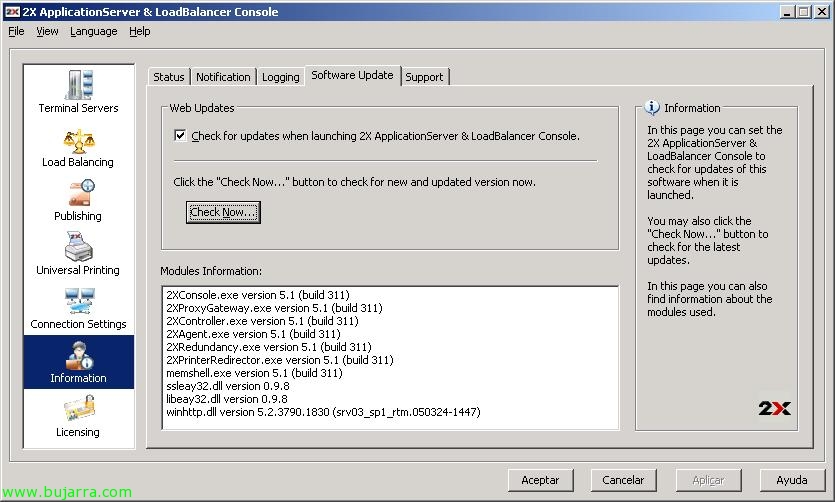Minimize the console window
Image resolution: width=835 pixels, height=502 pixels.
787,12
